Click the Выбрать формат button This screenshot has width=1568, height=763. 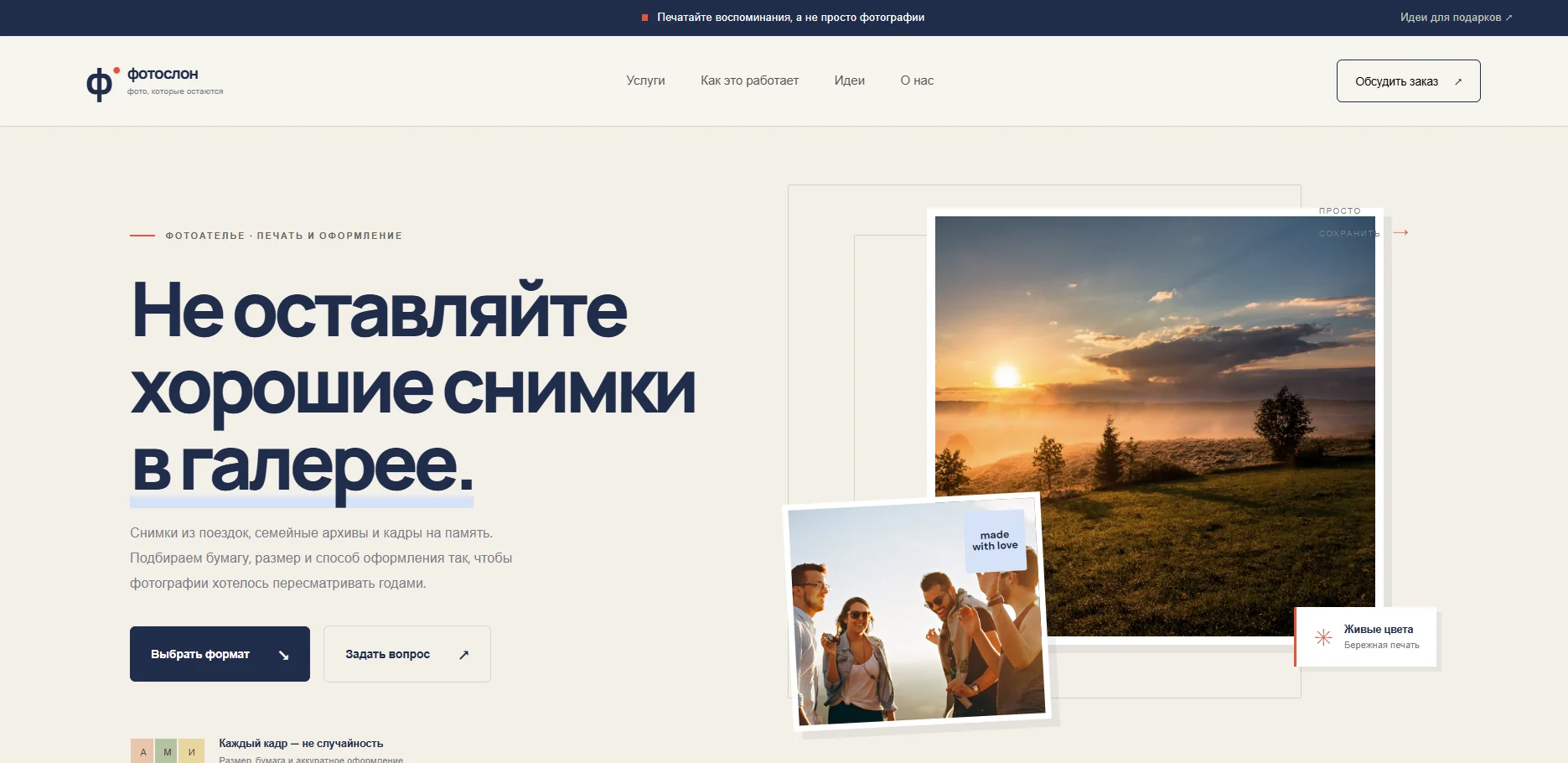(220, 654)
